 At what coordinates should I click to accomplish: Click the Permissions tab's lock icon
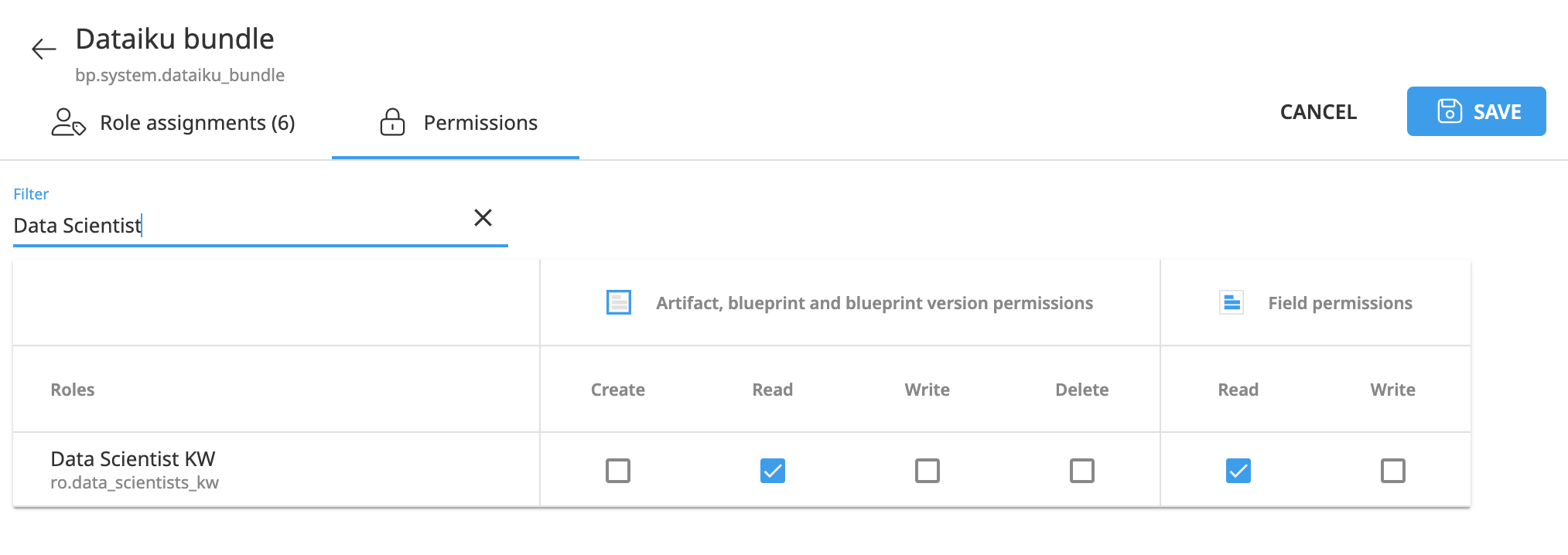pos(392,122)
